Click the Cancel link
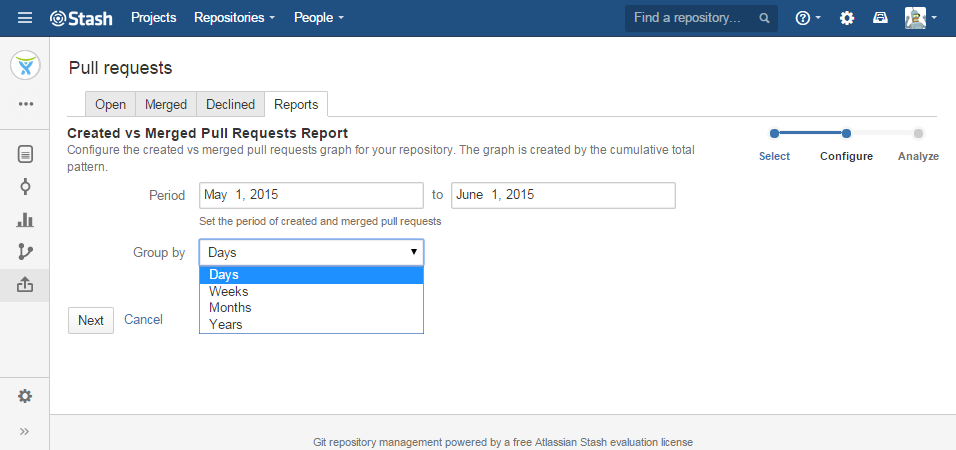Screen dimensions: 956x450 tap(143, 320)
